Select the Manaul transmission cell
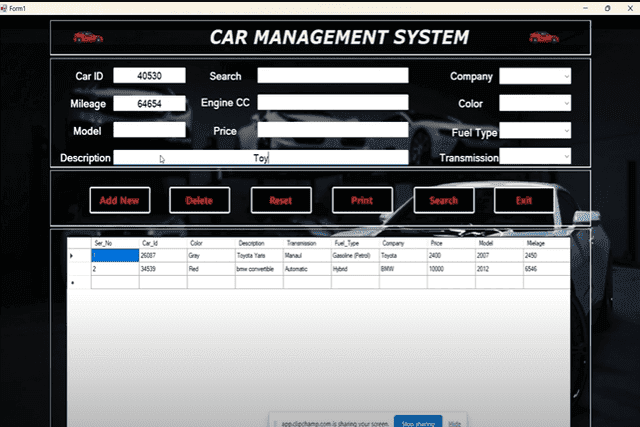Viewport: 640px width, 427px height. point(307,256)
